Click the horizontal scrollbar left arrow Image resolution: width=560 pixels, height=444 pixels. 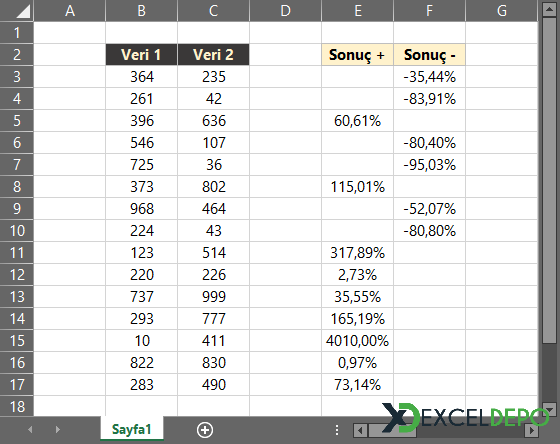(360, 430)
